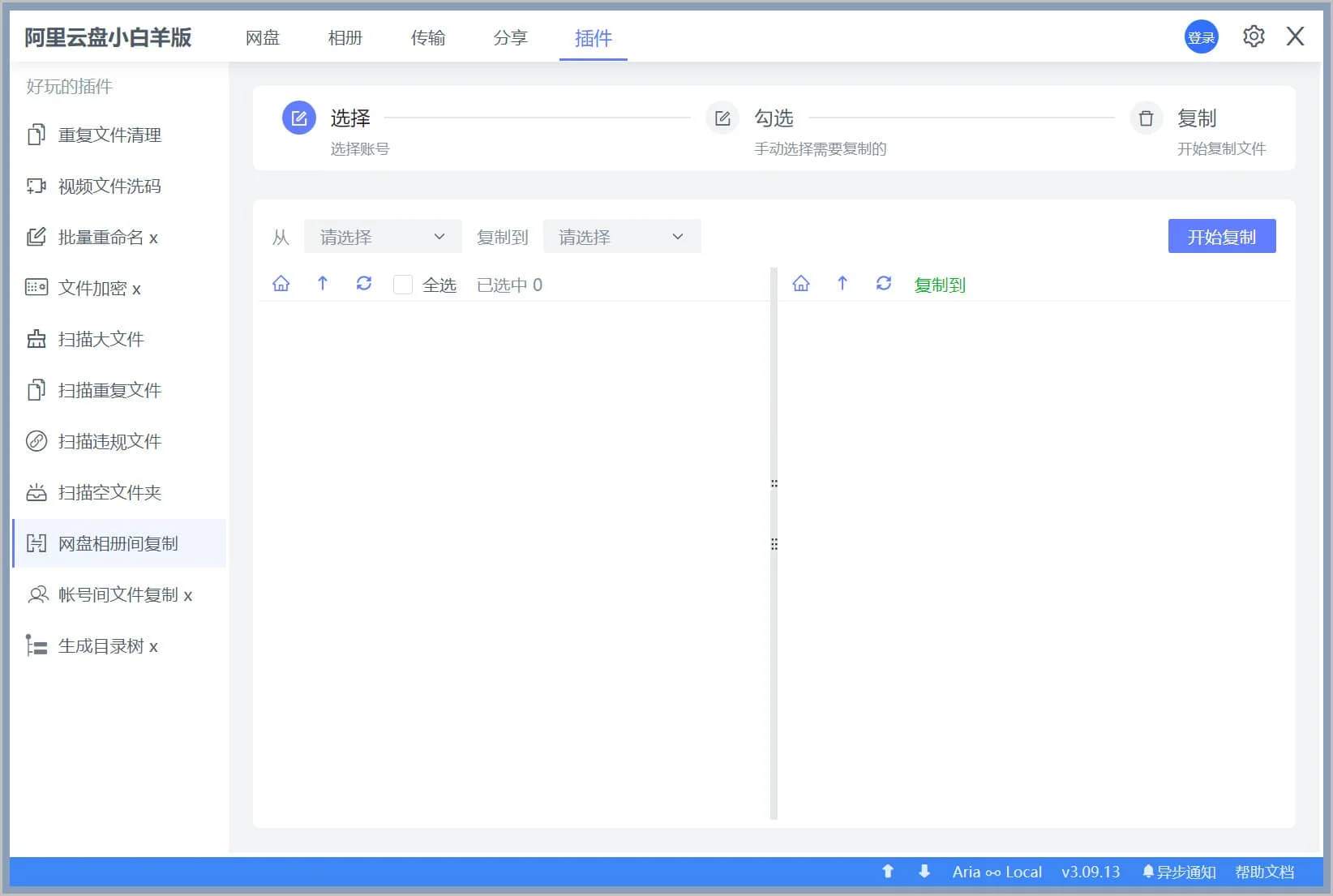Image resolution: width=1333 pixels, height=896 pixels.
Task: Click the home icon in right destination pane
Action: coord(801,284)
